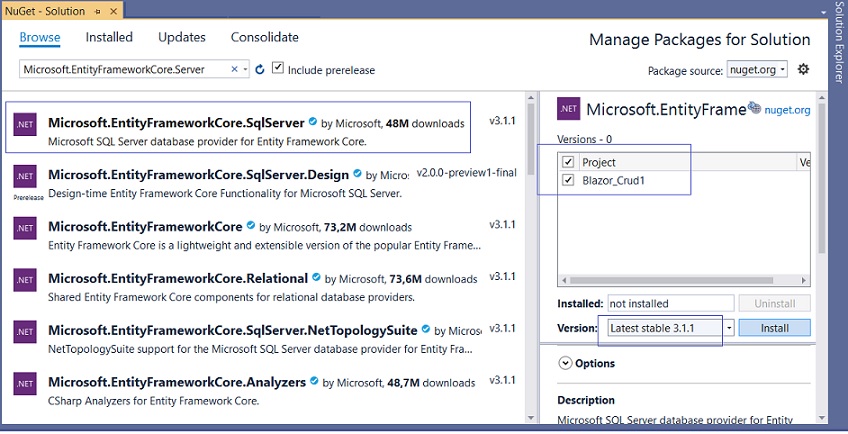Viewport: 848px width, 434px height.
Task: Click verified badge of EntityFrameworkCore.Analyzers
Action: pyautogui.click(x=314, y=382)
